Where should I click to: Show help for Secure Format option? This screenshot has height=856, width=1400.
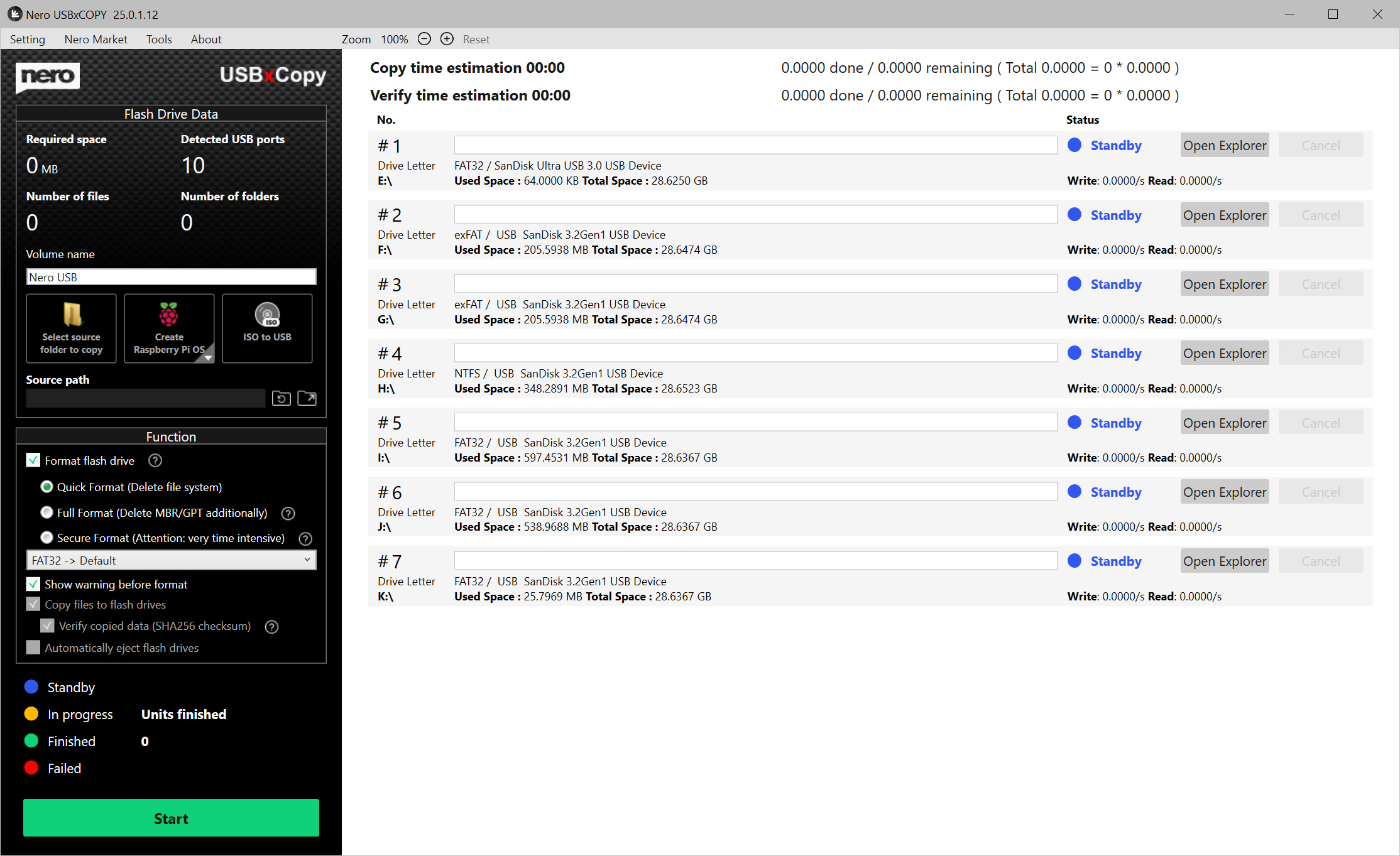coord(305,538)
